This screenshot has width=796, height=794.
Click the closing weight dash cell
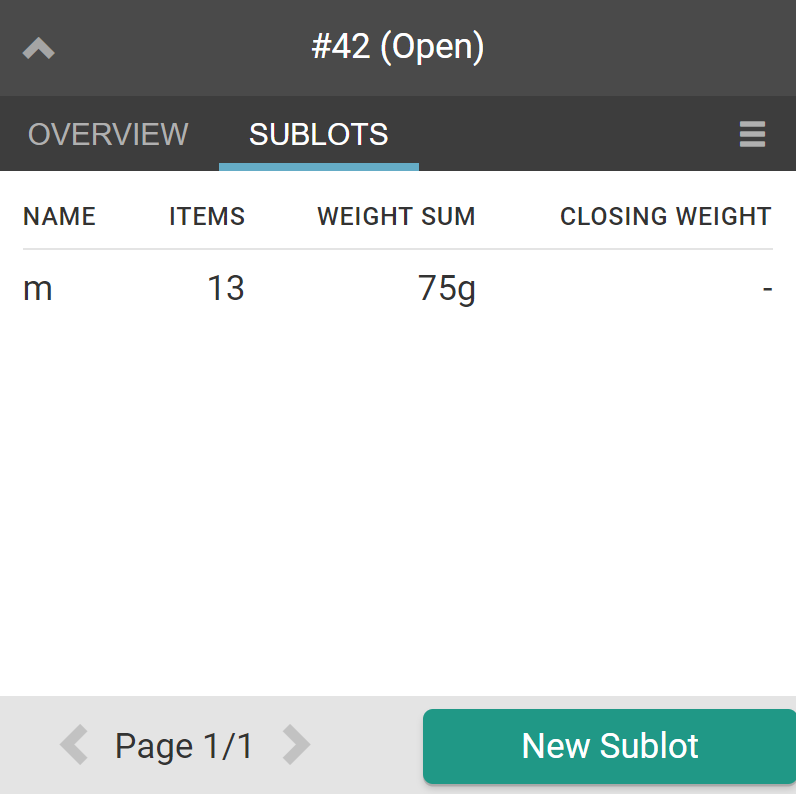pyautogui.click(x=767, y=289)
